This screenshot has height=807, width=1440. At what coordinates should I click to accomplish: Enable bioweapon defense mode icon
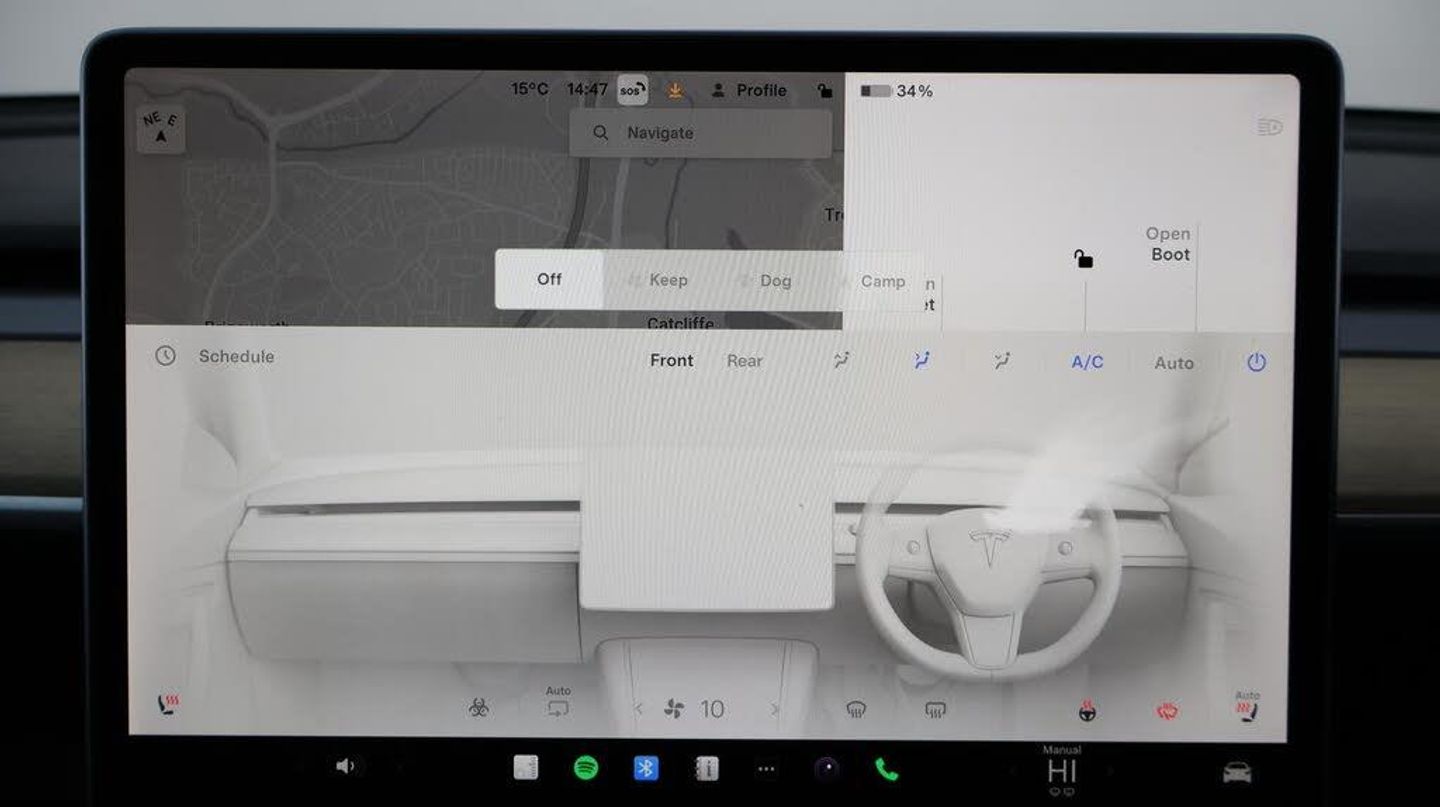coord(479,709)
